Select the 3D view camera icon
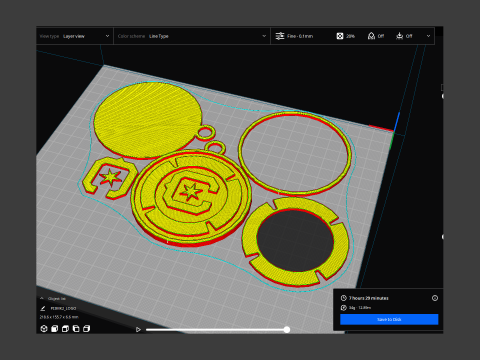This screenshot has height=360, width=480. pos(44,329)
